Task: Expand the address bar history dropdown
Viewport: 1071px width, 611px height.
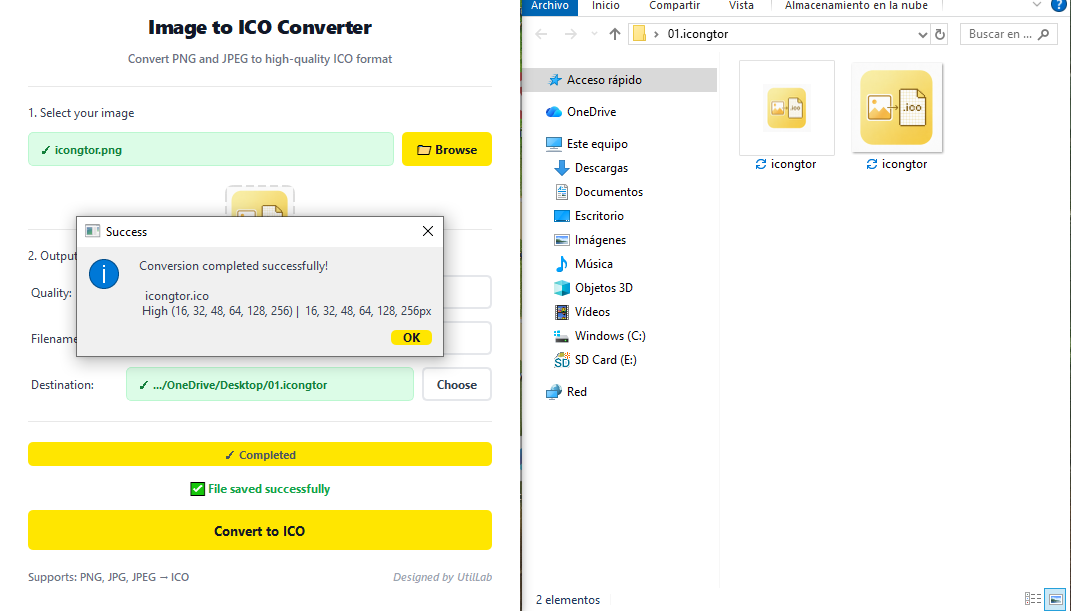Action: point(922,34)
